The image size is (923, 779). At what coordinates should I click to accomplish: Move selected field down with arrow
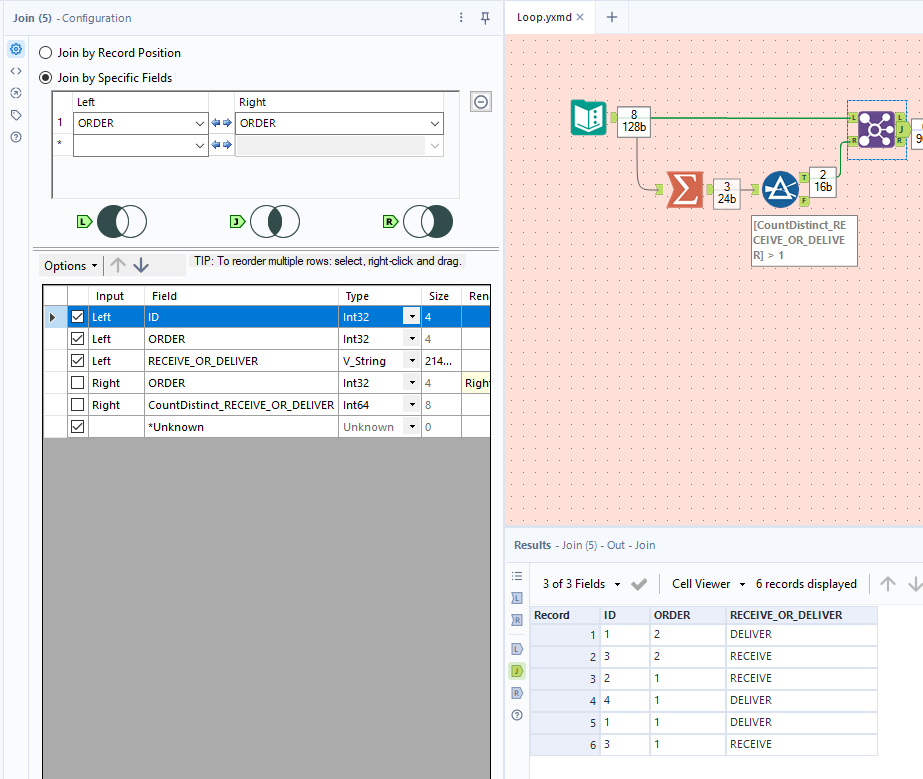click(x=141, y=265)
